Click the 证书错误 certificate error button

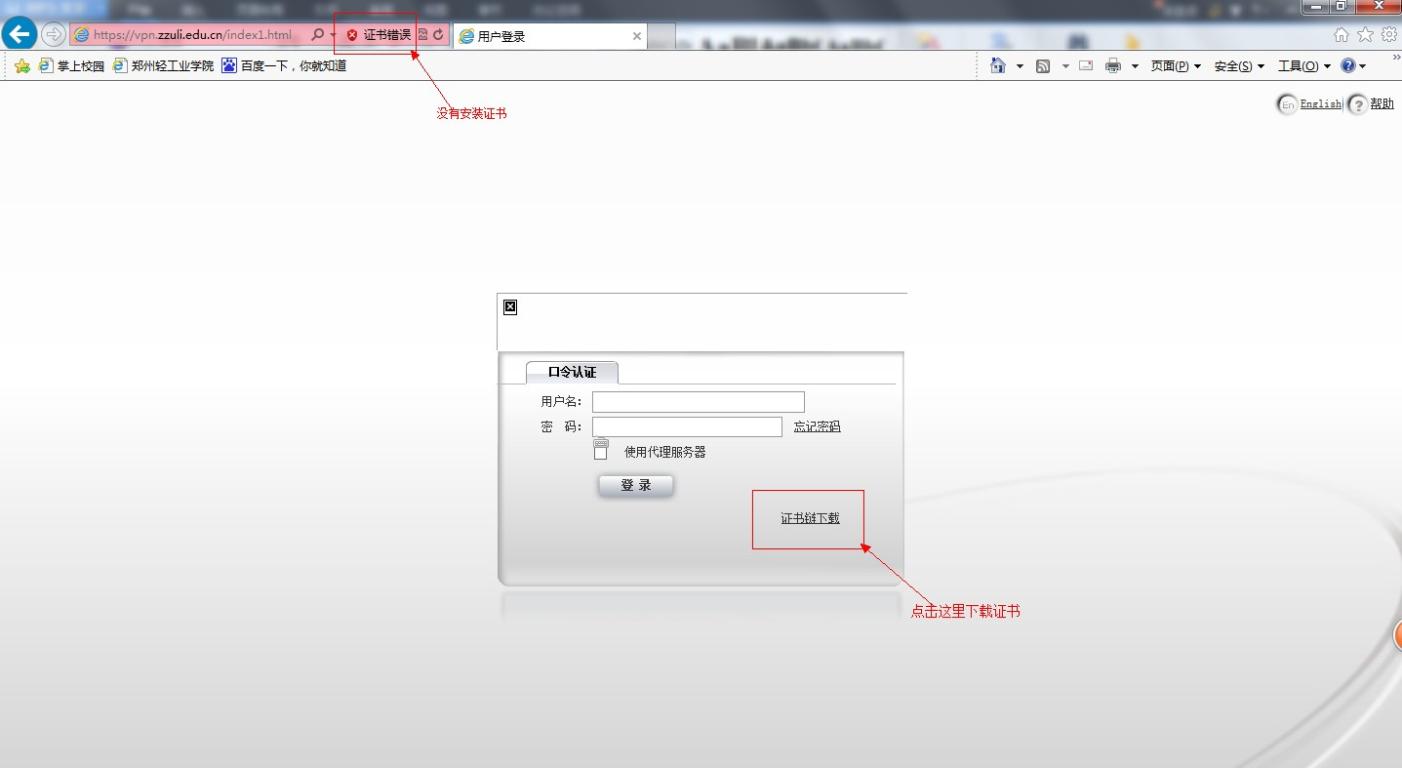click(x=379, y=35)
